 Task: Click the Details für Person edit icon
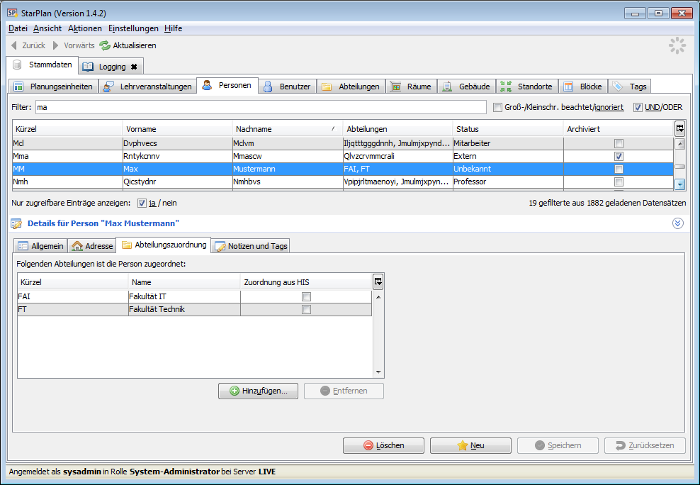[17, 223]
